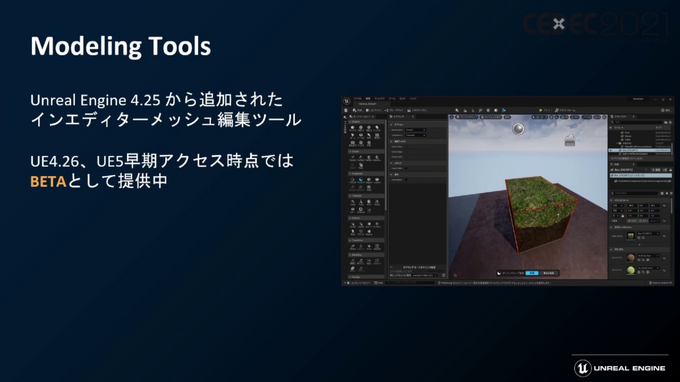Image resolution: width=680 pixels, height=382 pixels.
Task: Open the ウィンドウ menu
Action: (379, 98)
